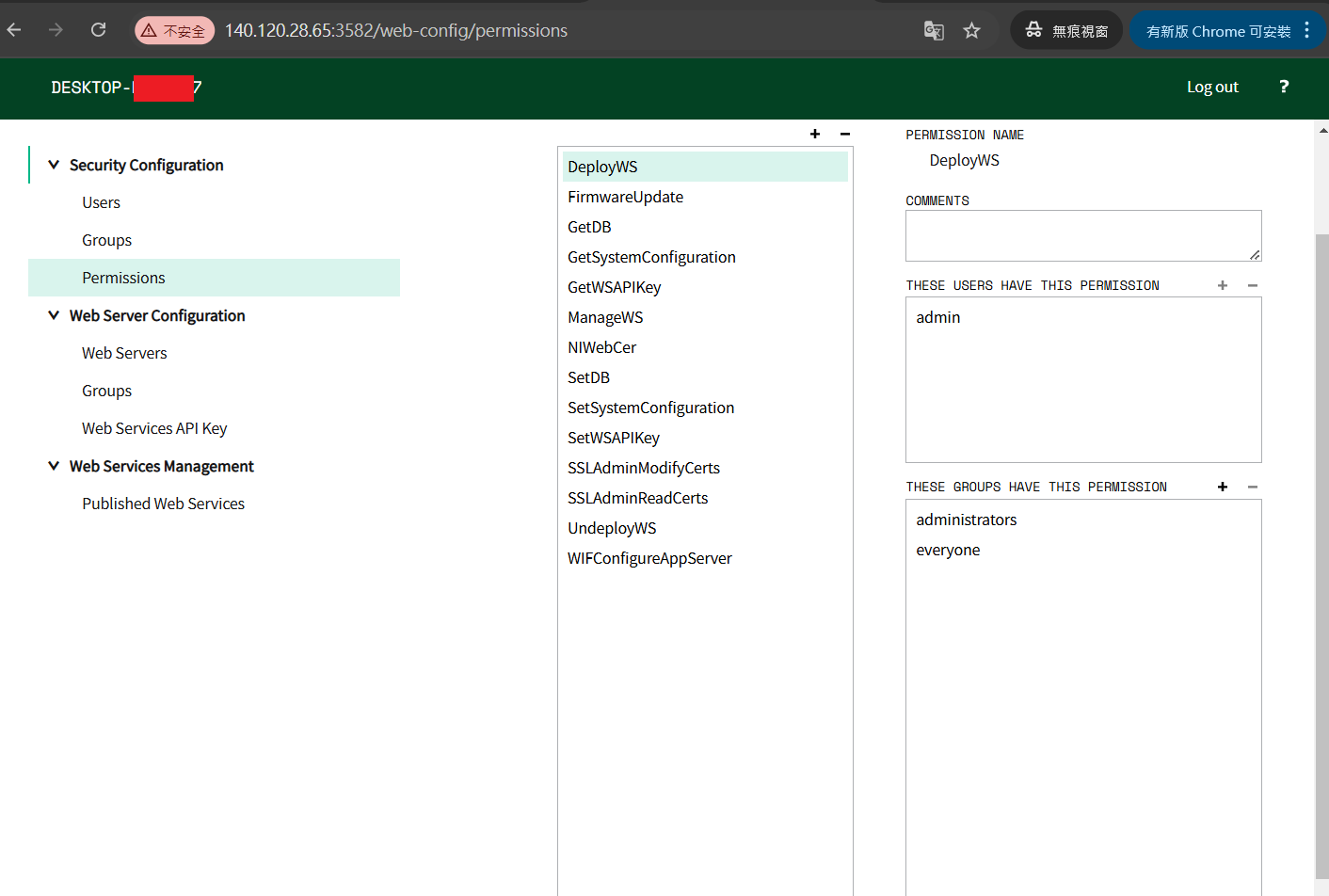Remove a group from this permission
Image resolution: width=1329 pixels, height=896 pixels.
(1253, 487)
